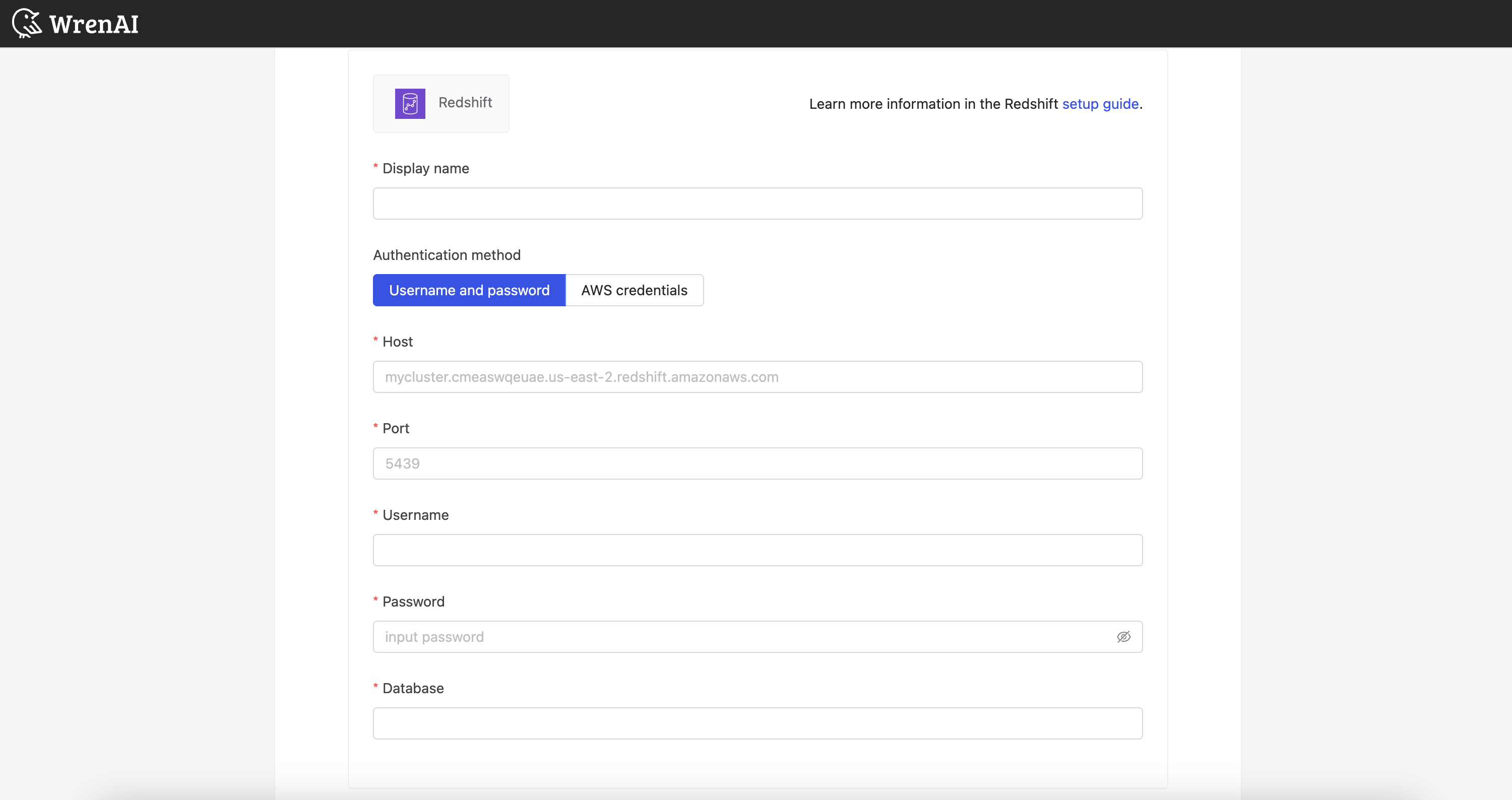This screenshot has width=1512, height=800.
Task: Click the Port field showing 5439
Action: tap(758, 463)
